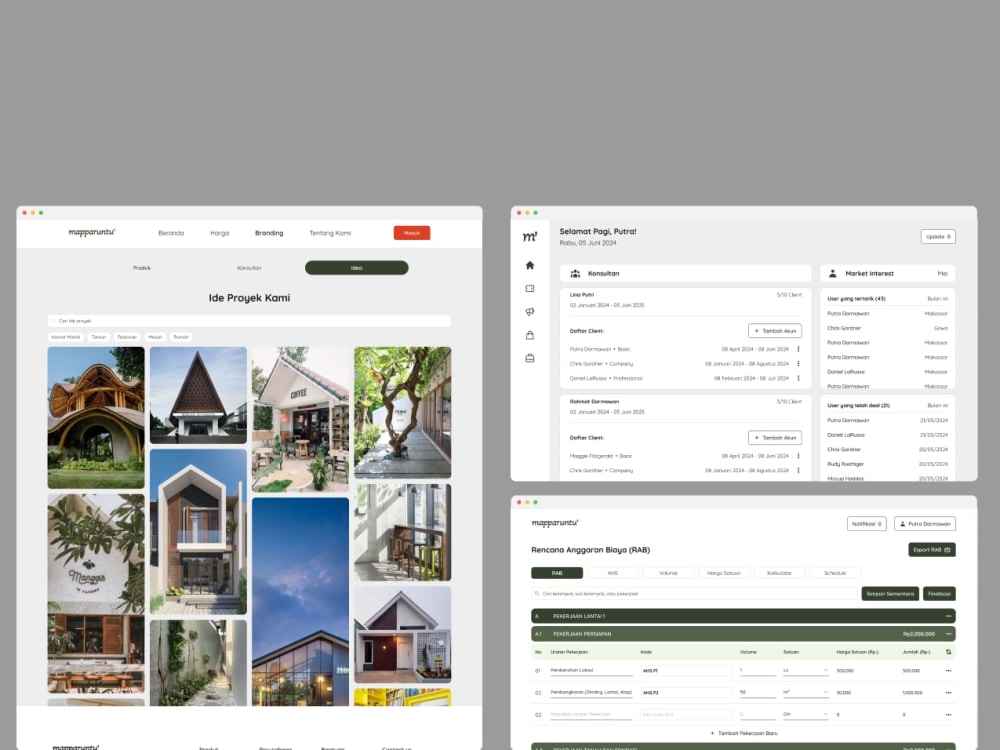The width and height of the screenshot is (1000, 750).
Task: Switch to the AHS tab
Action: 612,573
